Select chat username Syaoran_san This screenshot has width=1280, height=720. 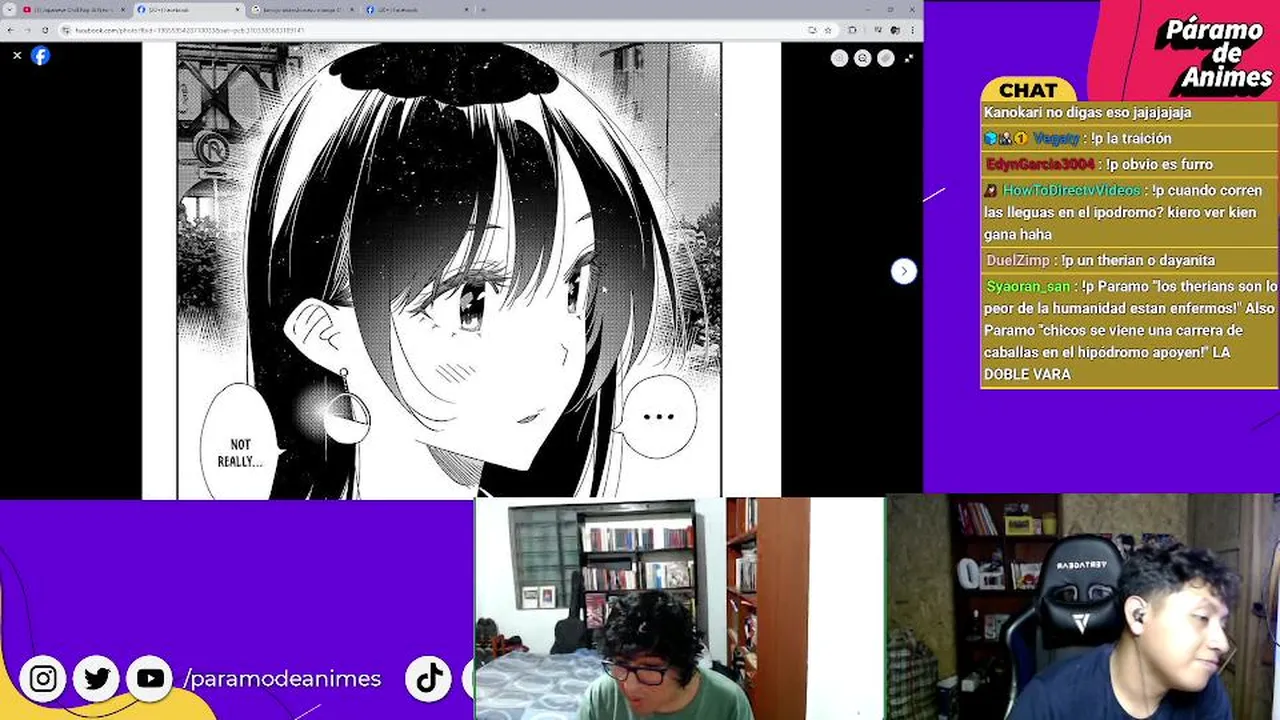[1028, 286]
